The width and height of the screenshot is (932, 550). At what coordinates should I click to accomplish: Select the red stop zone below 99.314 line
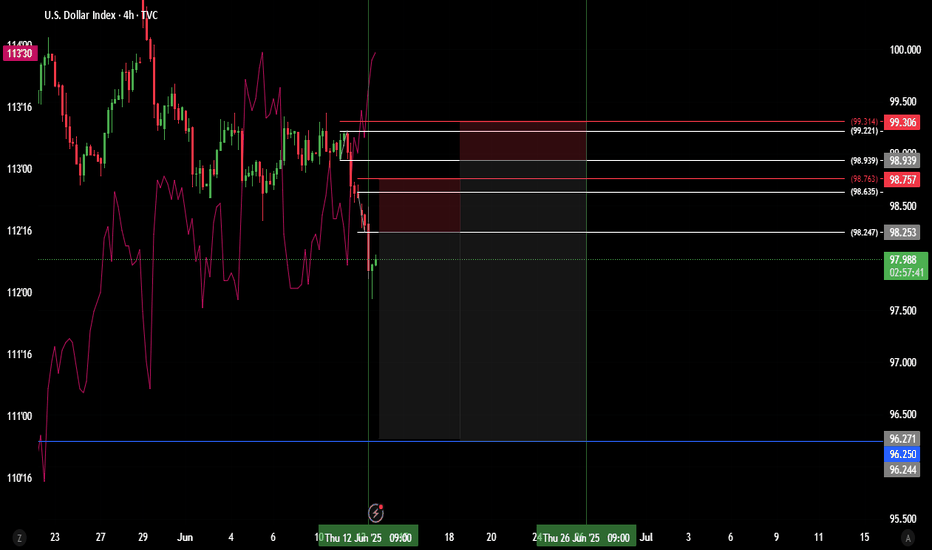[523, 141]
